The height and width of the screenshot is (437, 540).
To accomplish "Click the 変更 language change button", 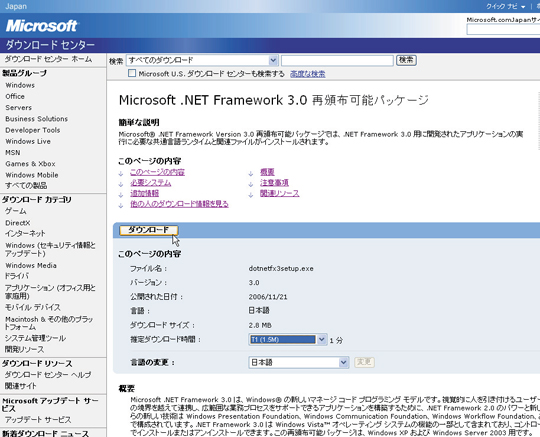I will tap(364, 362).
